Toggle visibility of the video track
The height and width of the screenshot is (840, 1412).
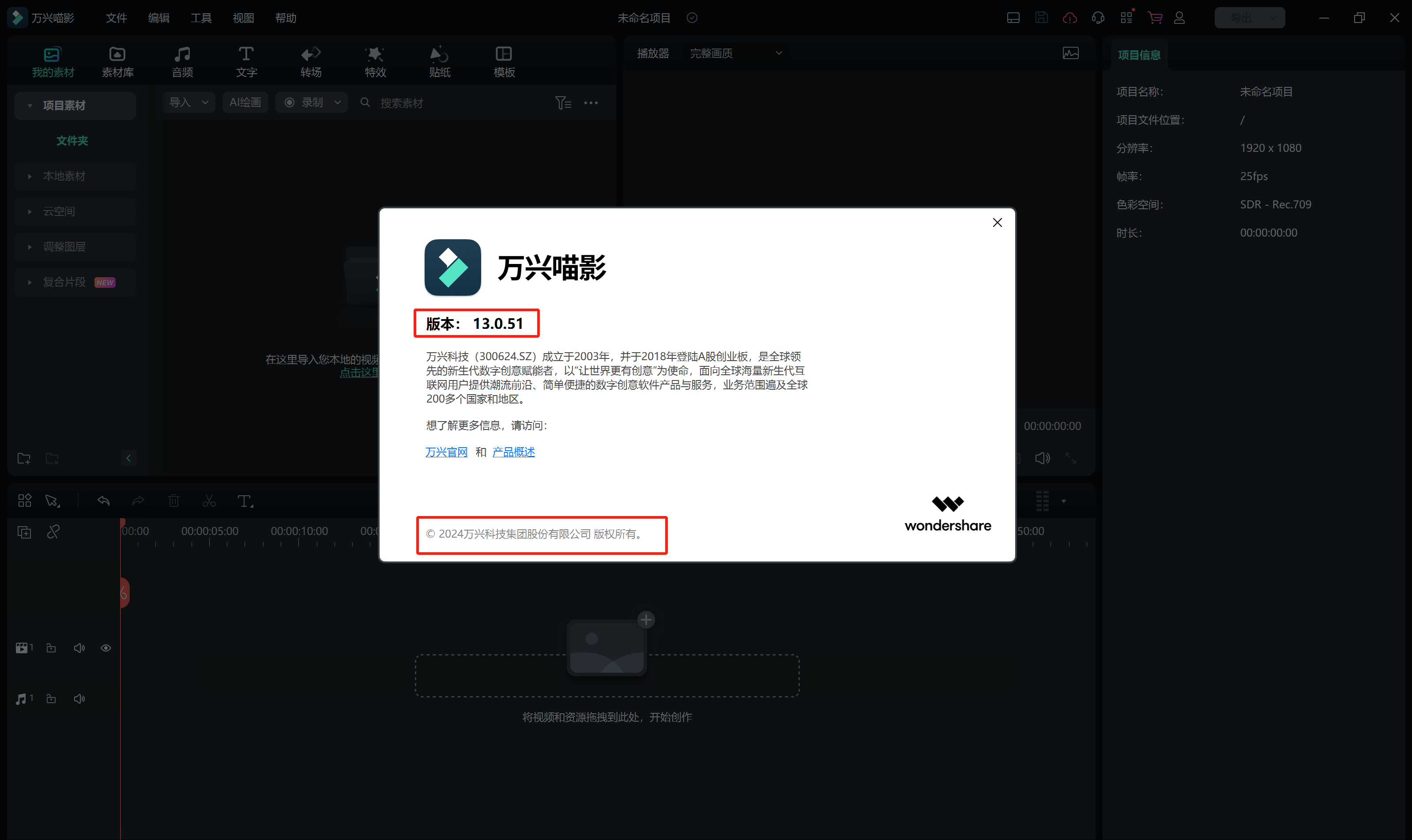pyautogui.click(x=106, y=648)
